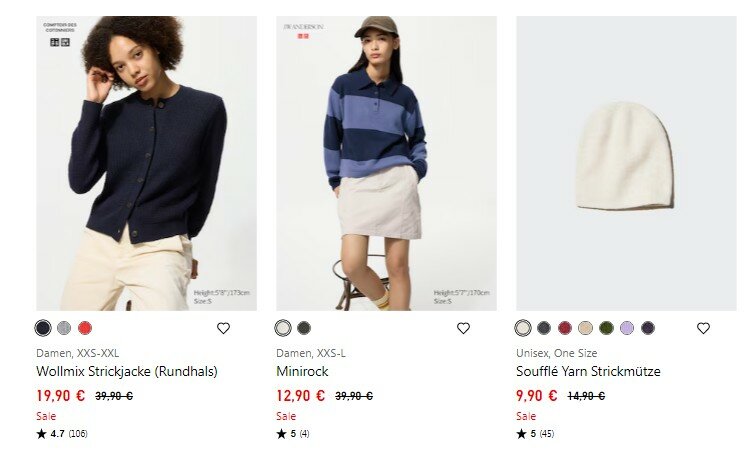Viewport: 749px width, 462px height.
Task: Choose dark olive swatch for Minirock
Action: pos(304,328)
